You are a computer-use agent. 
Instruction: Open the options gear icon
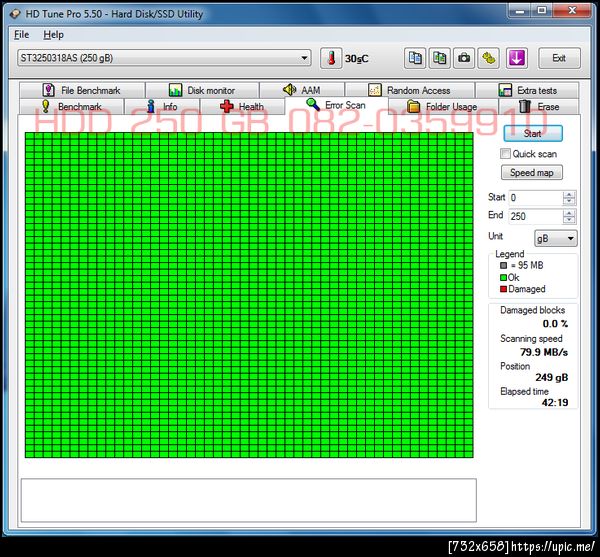click(488, 59)
